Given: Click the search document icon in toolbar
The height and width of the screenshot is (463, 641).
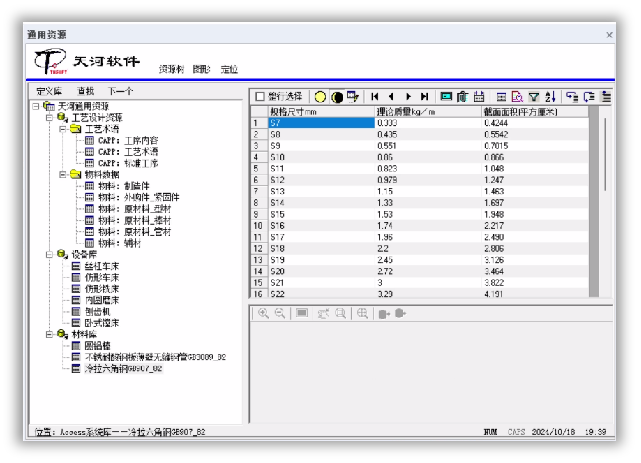Looking at the screenshot, I should [517, 97].
